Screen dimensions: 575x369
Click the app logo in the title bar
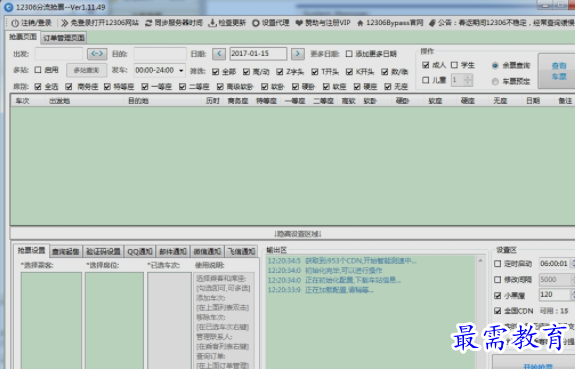click(x=8, y=7)
